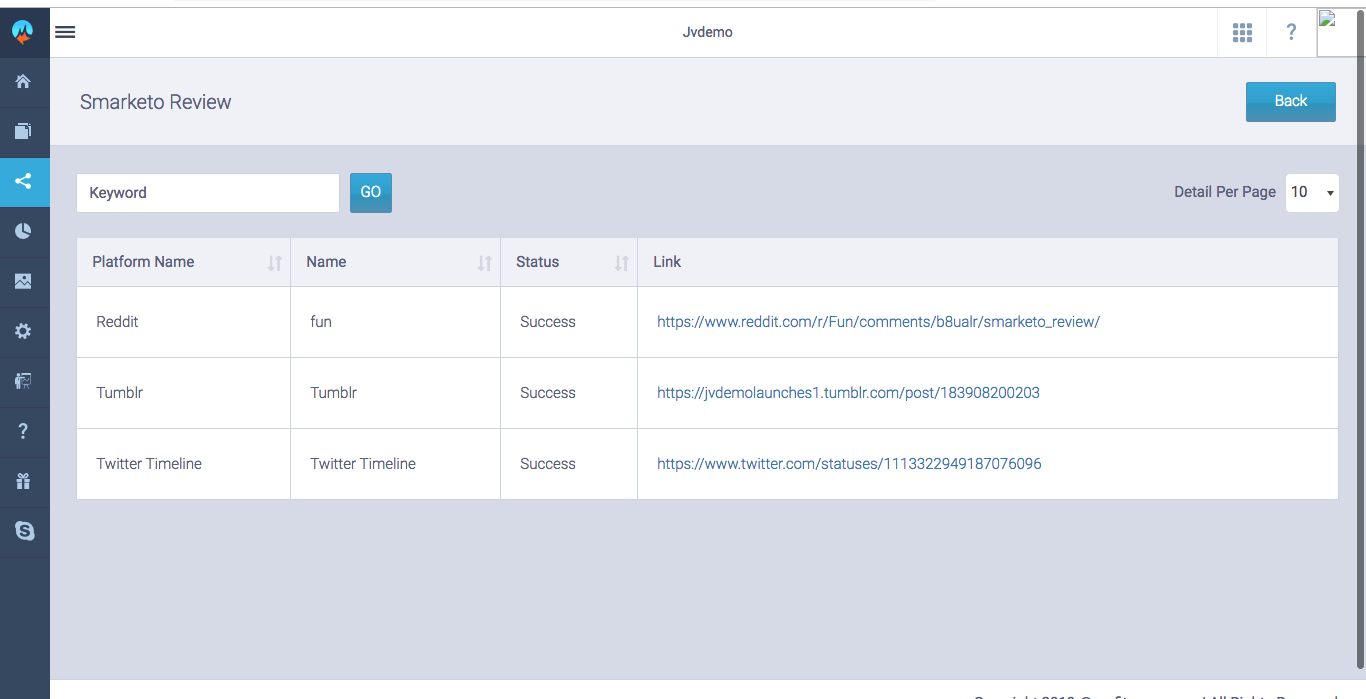Open the Tumblr post link
This screenshot has height=699, width=1366.
pos(848,393)
